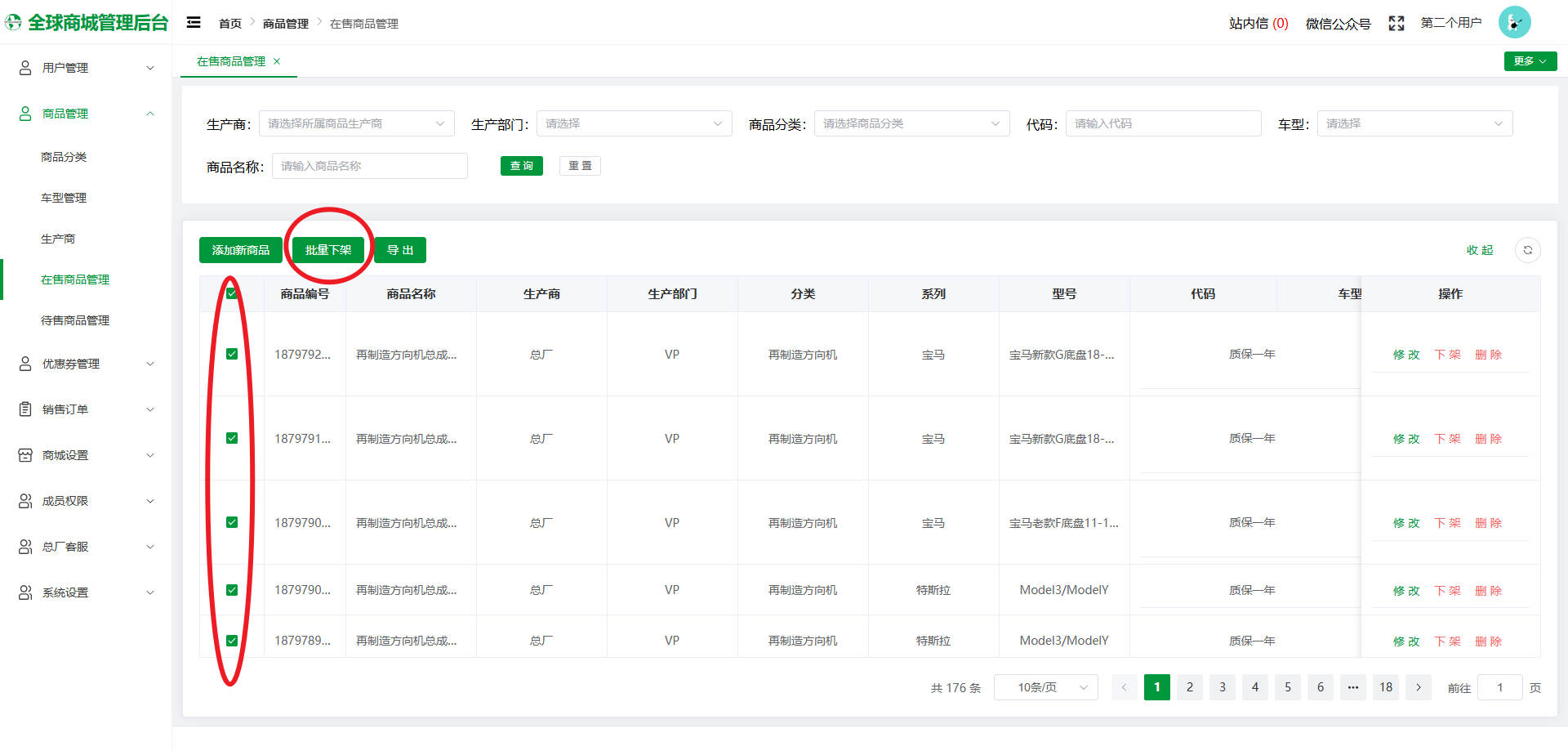Open the user avatar menu
This screenshot has width=1568, height=751.
click(1514, 23)
